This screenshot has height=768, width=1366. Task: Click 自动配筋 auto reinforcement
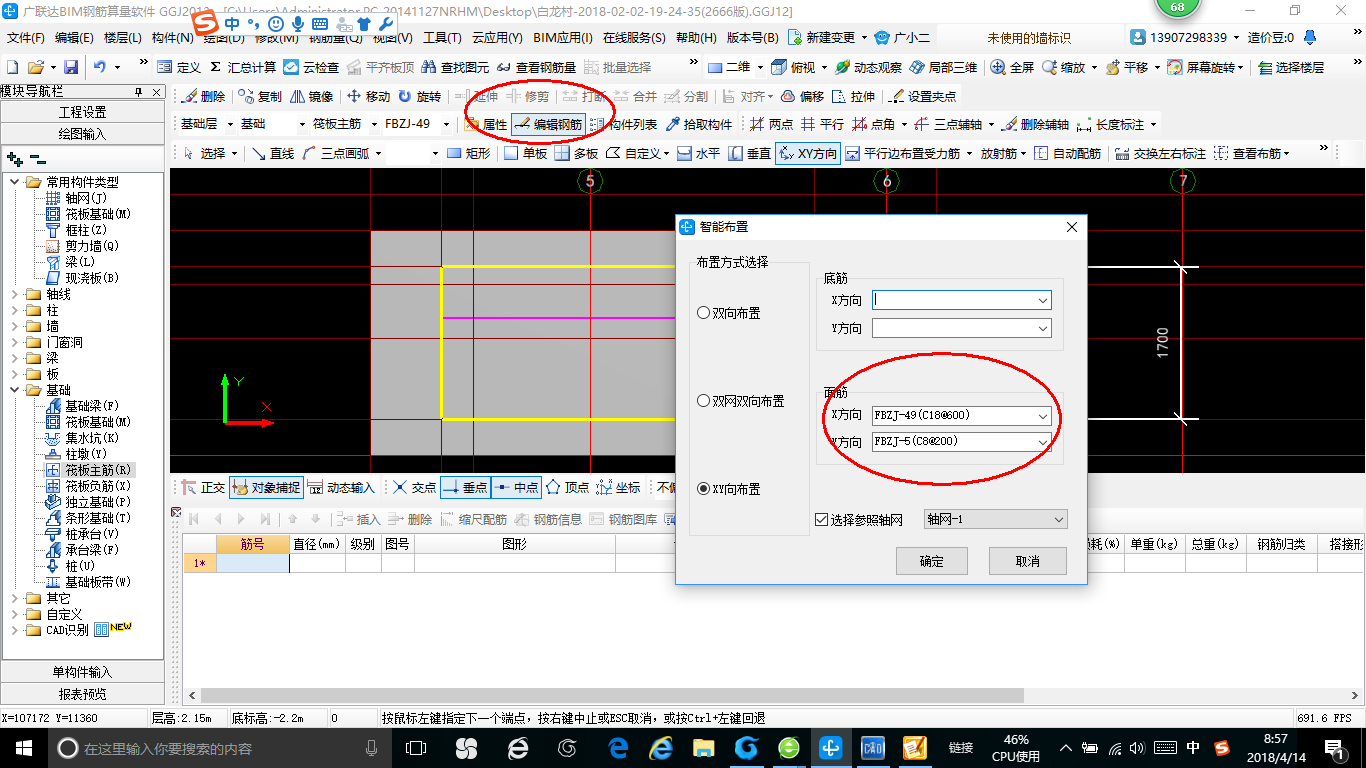coord(1067,153)
